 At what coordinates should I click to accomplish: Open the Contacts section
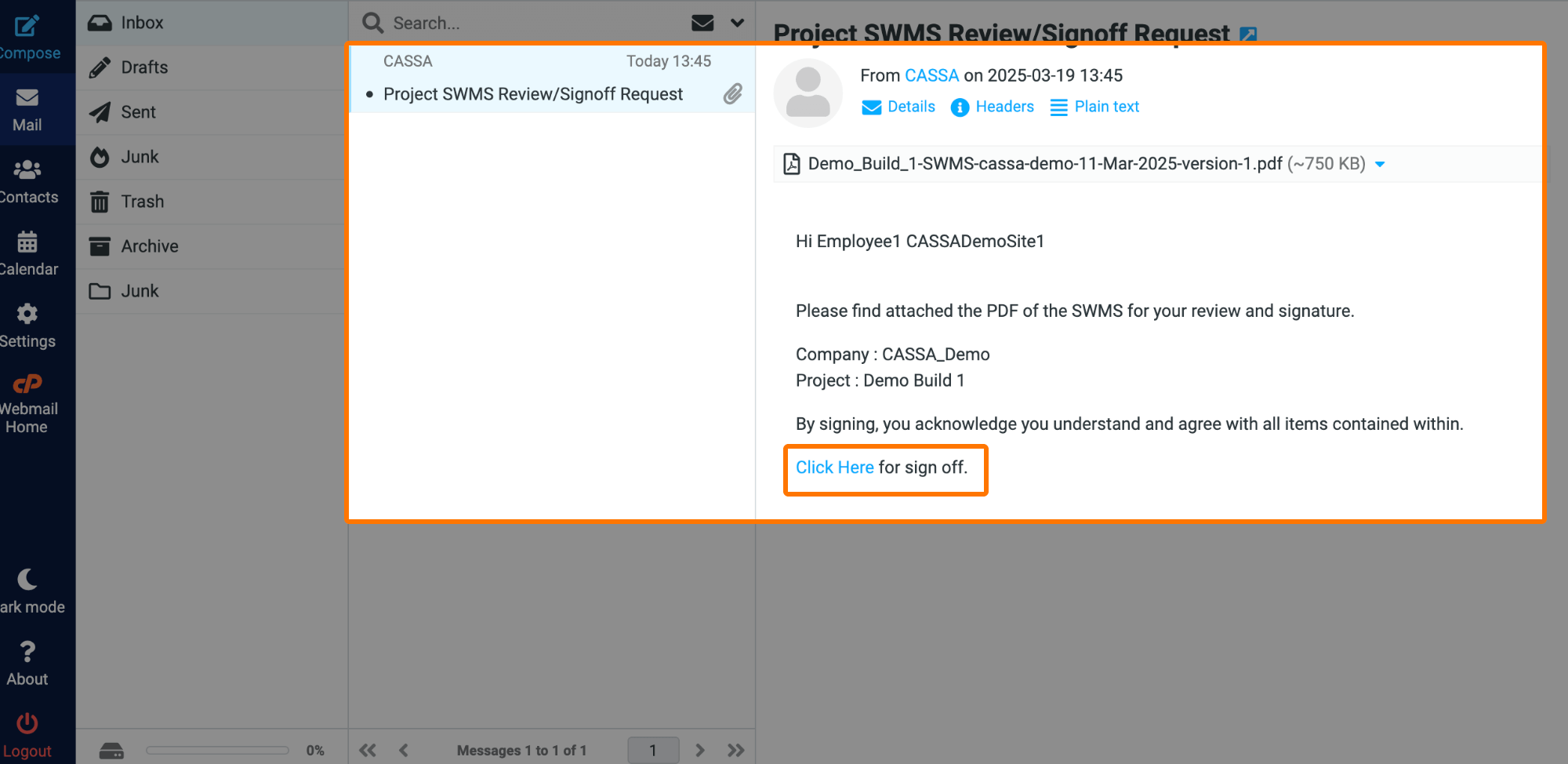click(x=28, y=182)
